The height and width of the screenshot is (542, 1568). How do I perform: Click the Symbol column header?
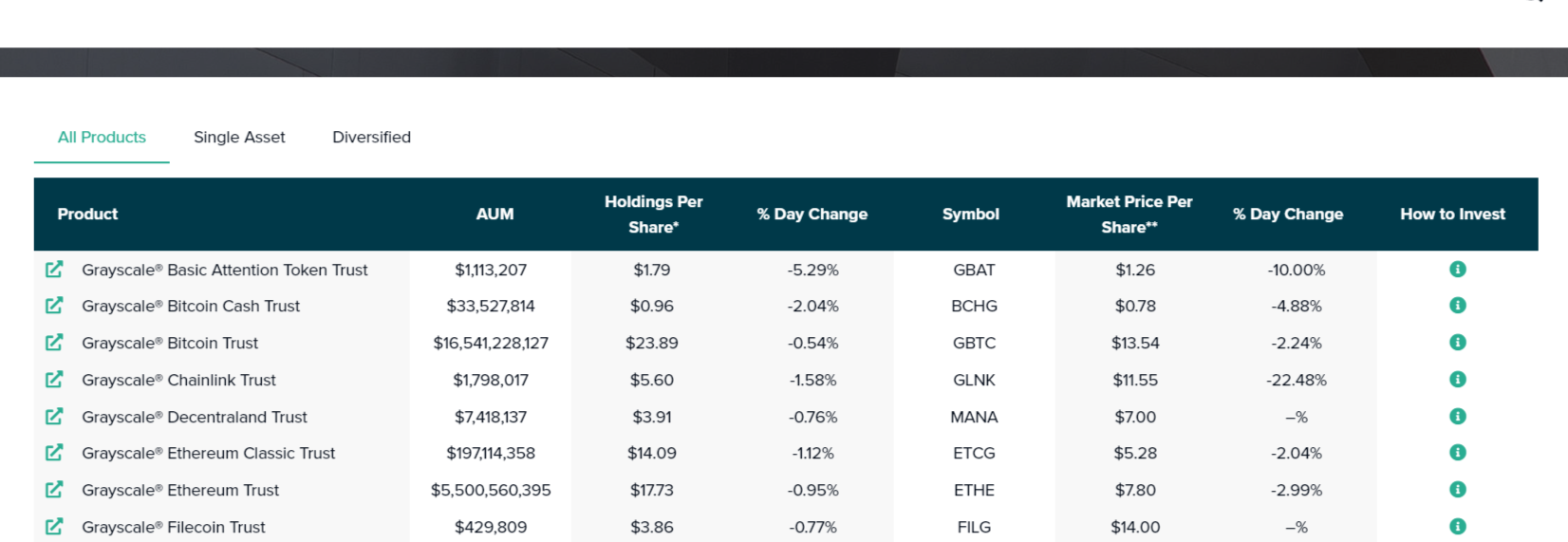(x=970, y=215)
